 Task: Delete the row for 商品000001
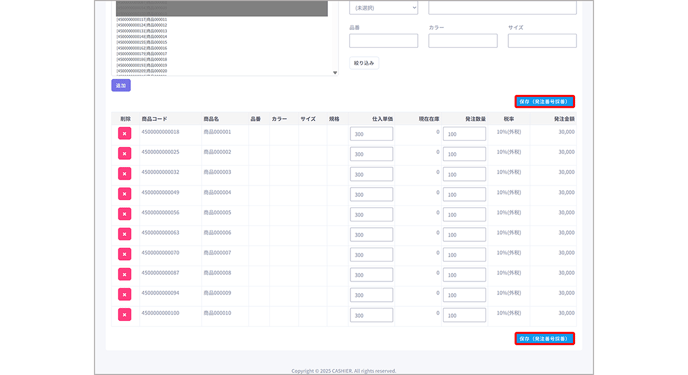pyautogui.click(x=125, y=133)
